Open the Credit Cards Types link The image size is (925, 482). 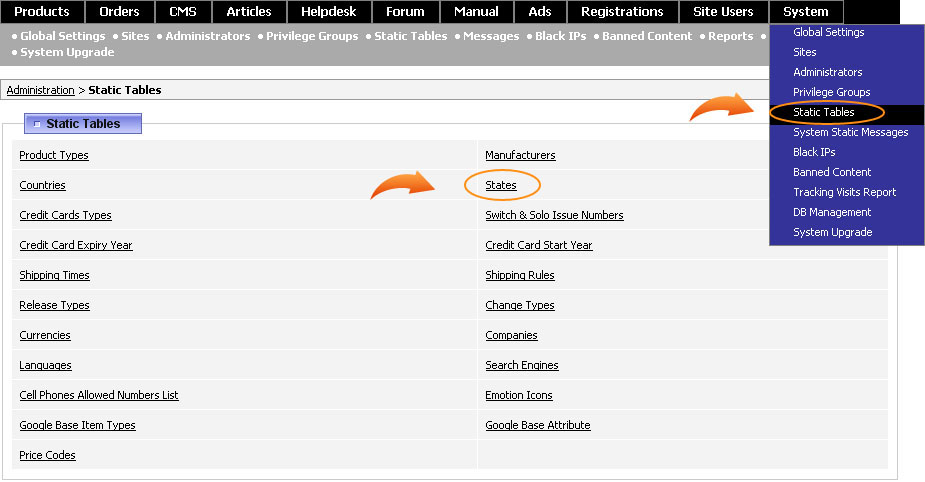point(65,215)
